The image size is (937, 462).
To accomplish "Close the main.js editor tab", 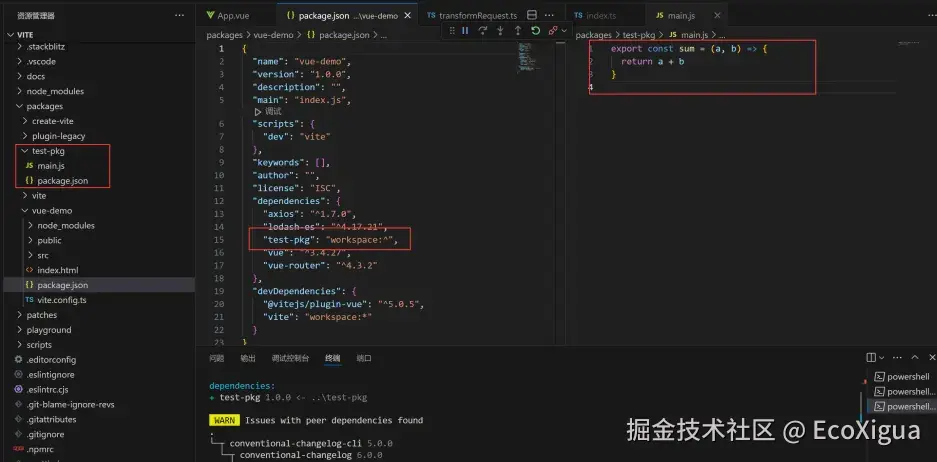I will (717, 16).
